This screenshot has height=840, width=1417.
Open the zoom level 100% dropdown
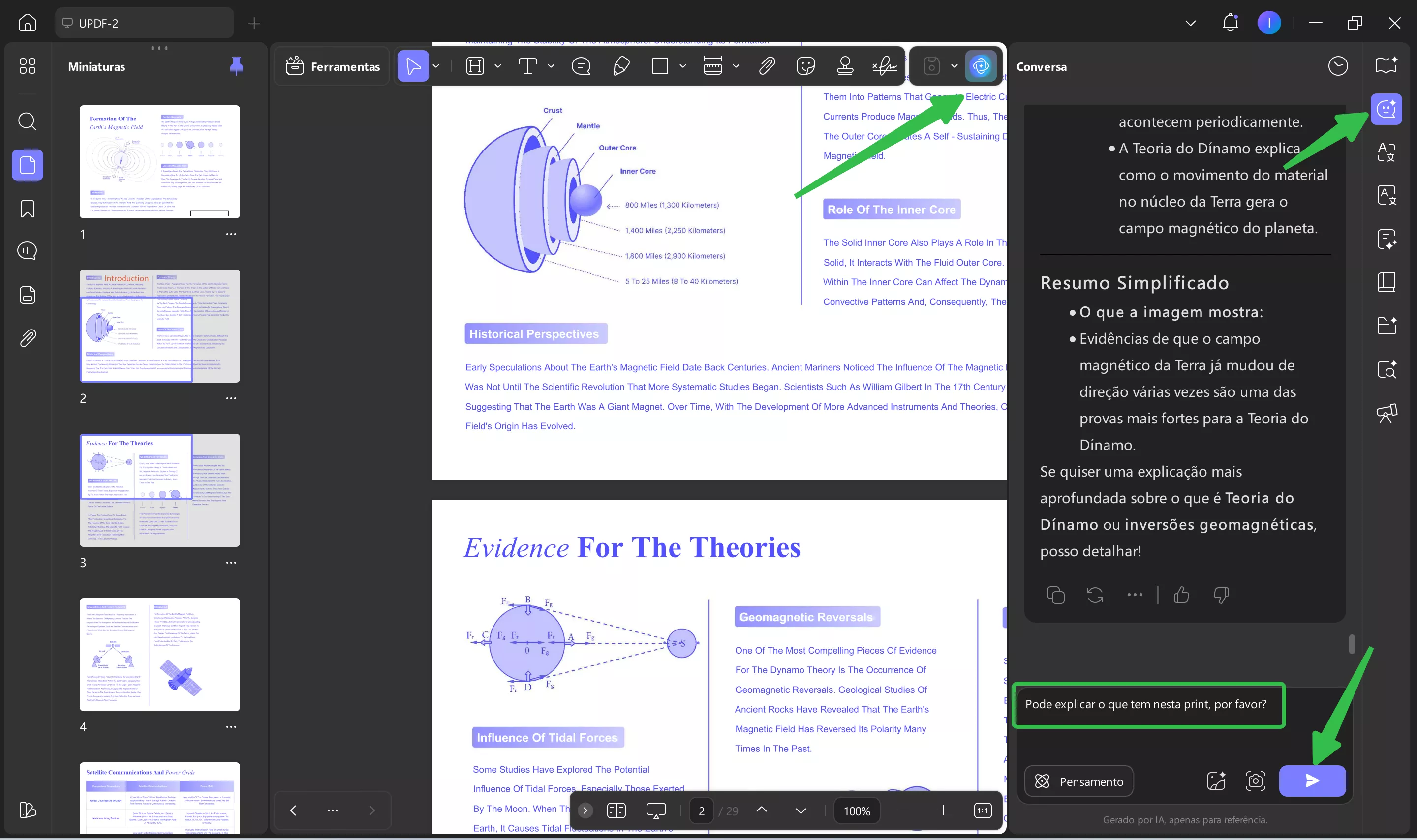coord(857,810)
